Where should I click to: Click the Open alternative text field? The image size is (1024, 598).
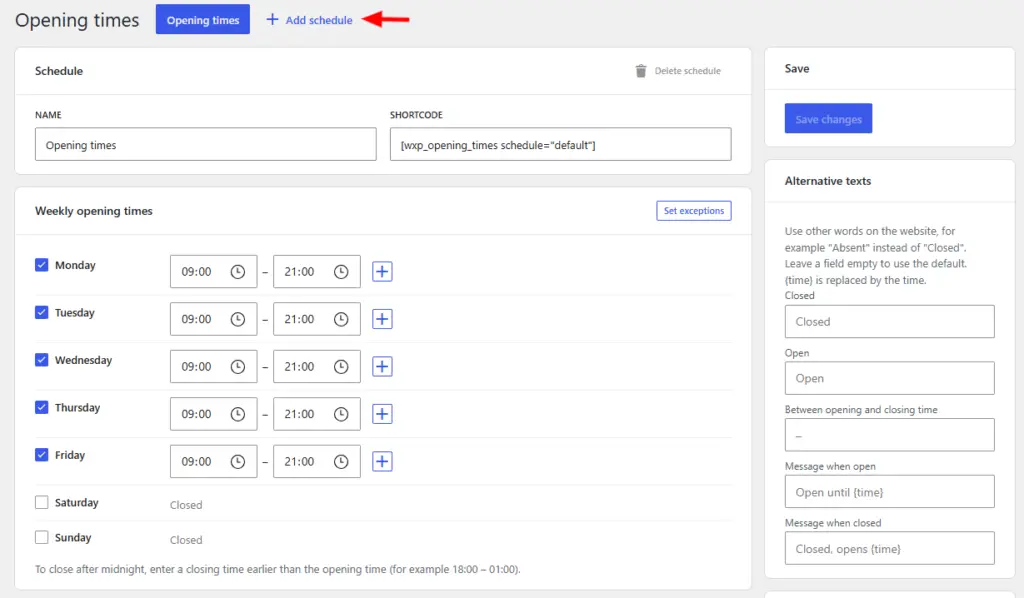[889, 378]
